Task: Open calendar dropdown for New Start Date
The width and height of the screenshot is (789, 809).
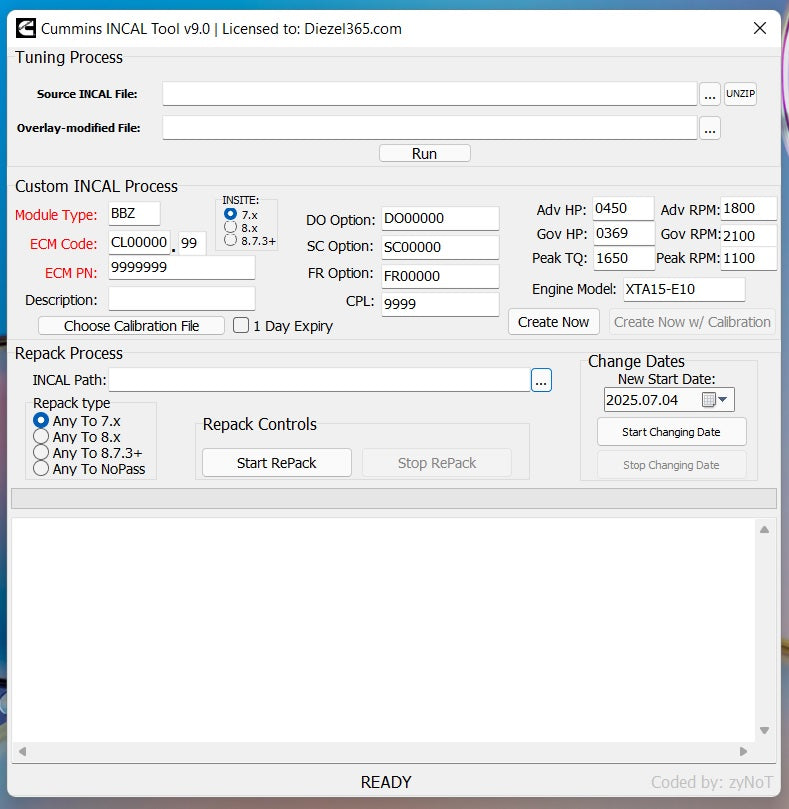Action: coord(717,400)
